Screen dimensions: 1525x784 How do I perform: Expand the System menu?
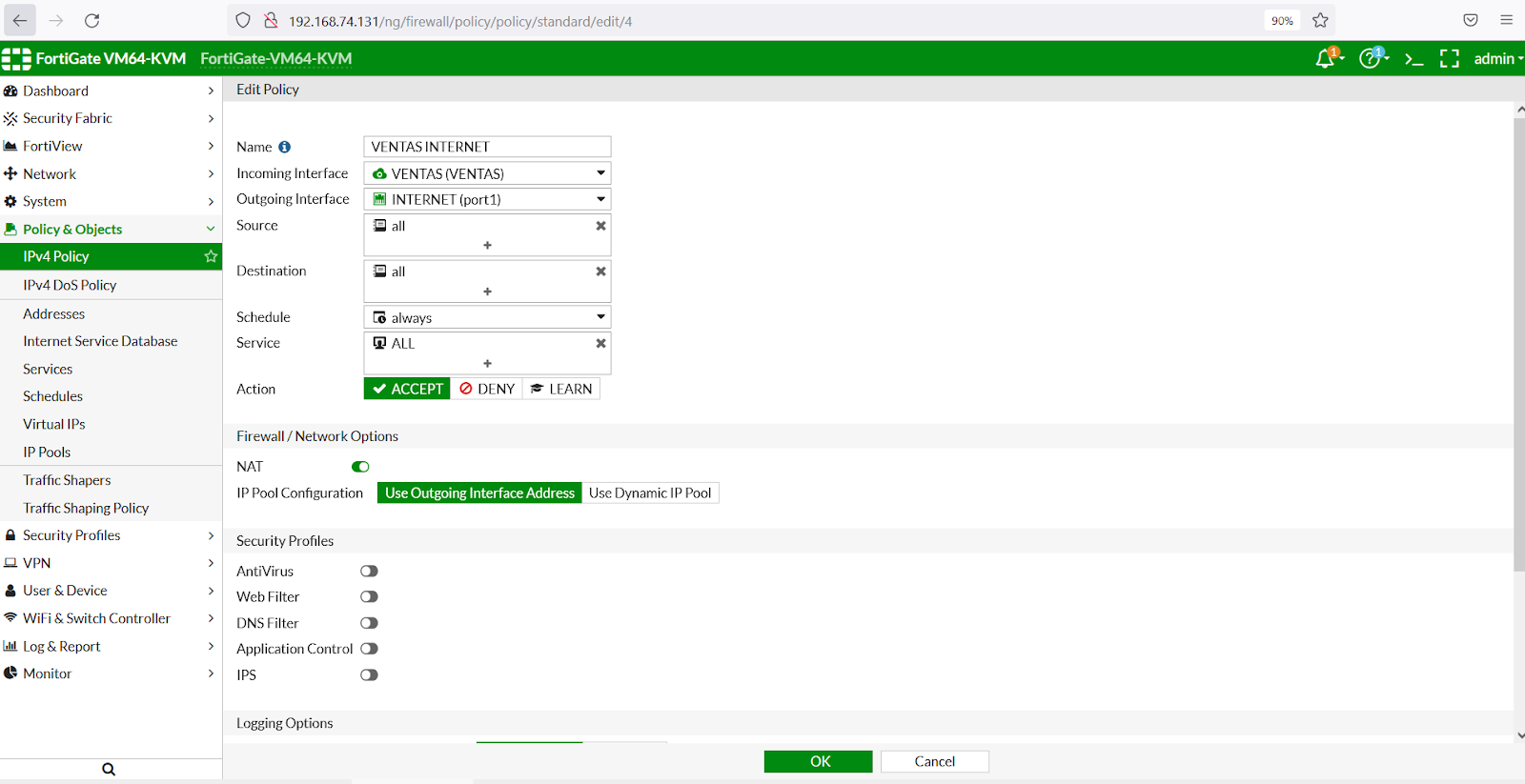111,201
